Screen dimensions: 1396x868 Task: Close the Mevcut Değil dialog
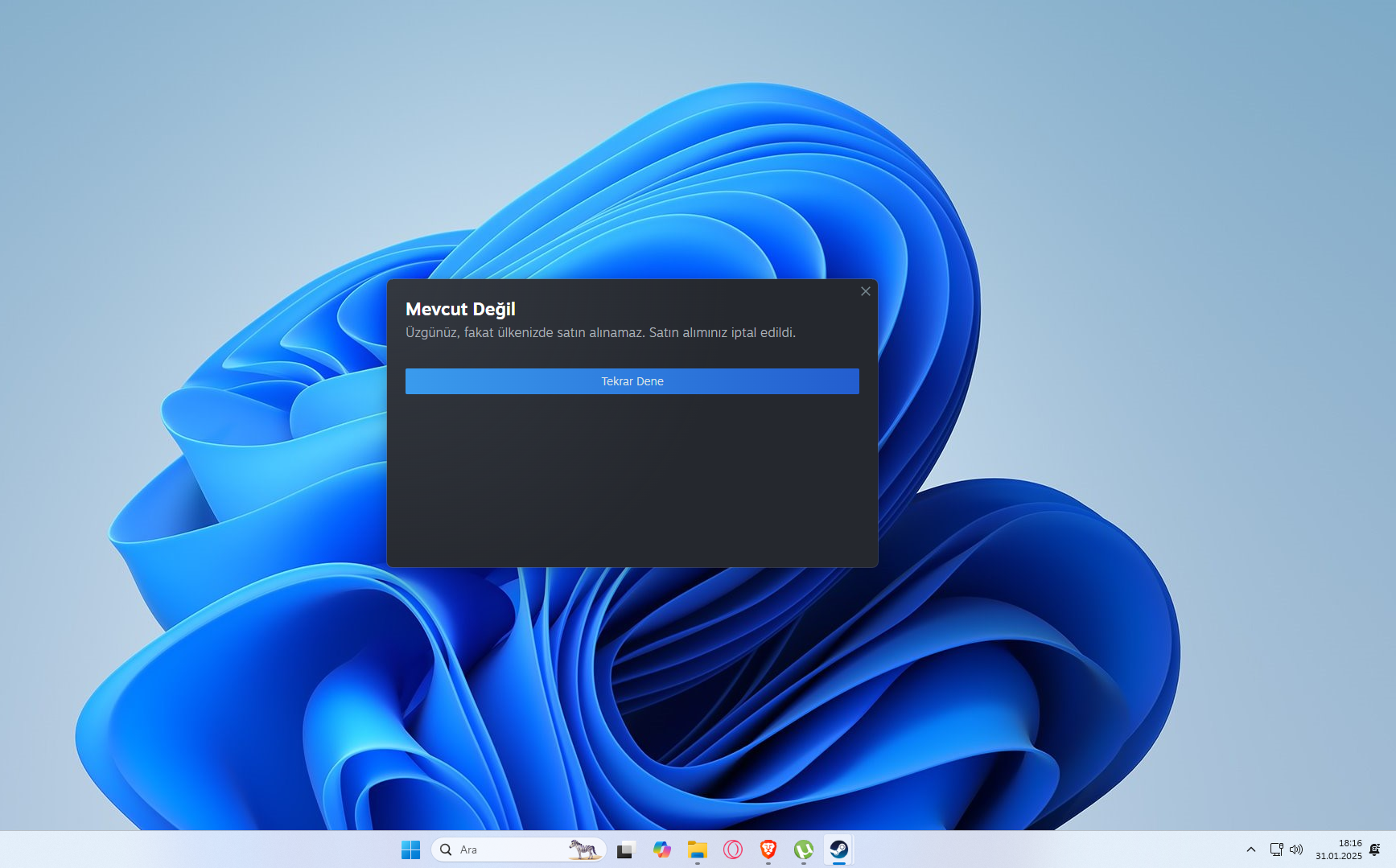866,291
